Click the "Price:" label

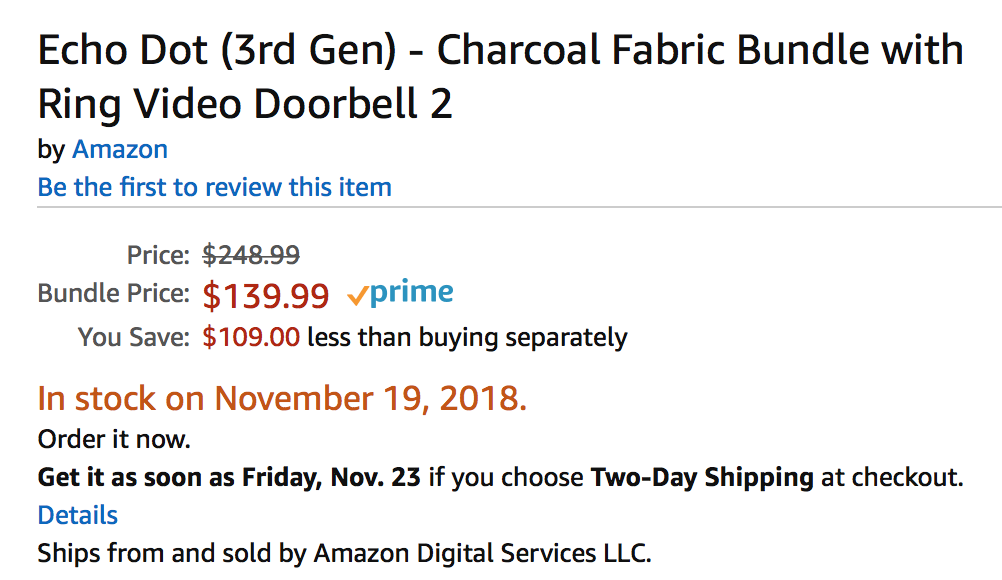coord(158,256)
